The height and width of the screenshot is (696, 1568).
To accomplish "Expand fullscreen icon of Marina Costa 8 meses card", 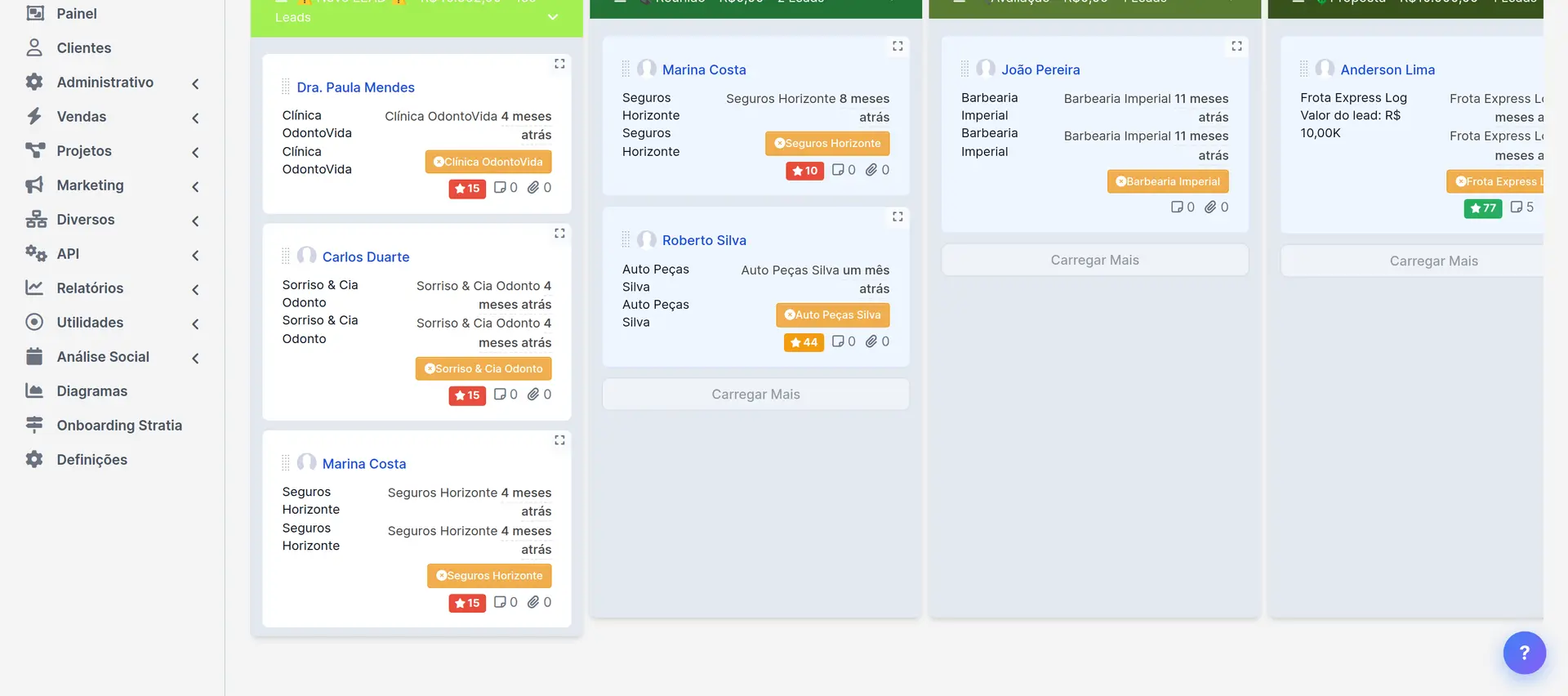I will (898, 47).
